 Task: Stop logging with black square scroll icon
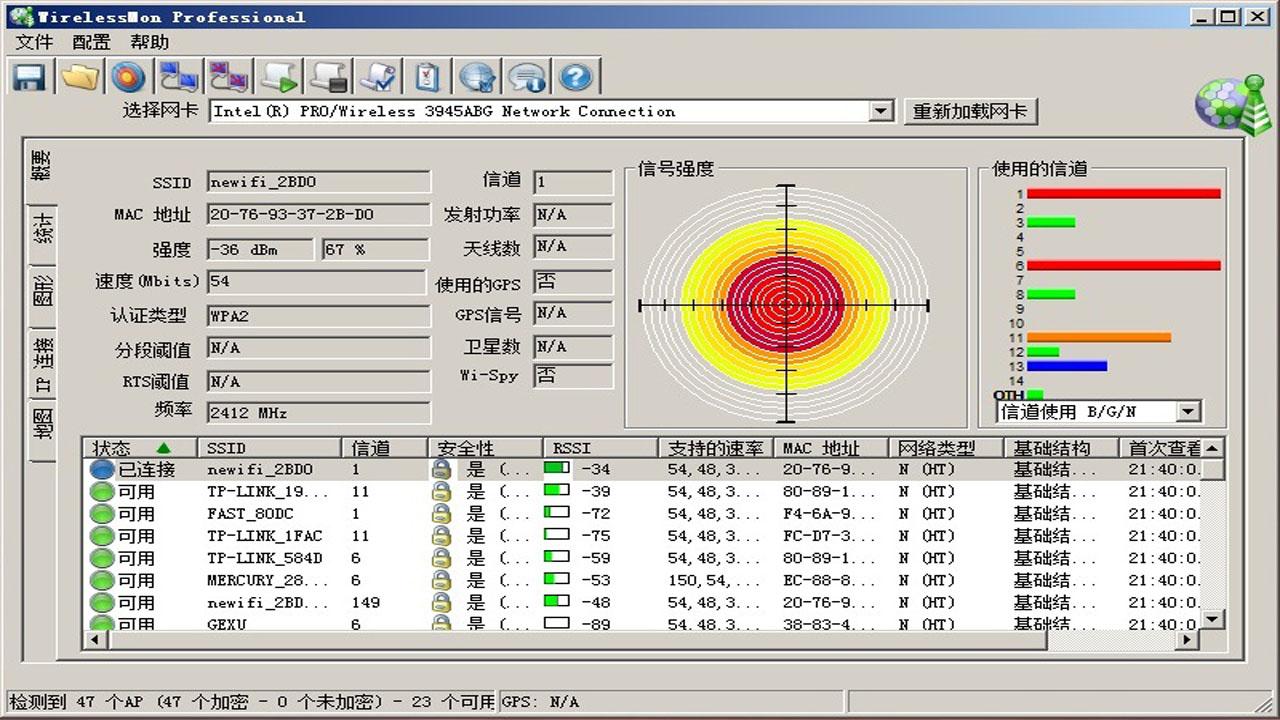[328, 77]
